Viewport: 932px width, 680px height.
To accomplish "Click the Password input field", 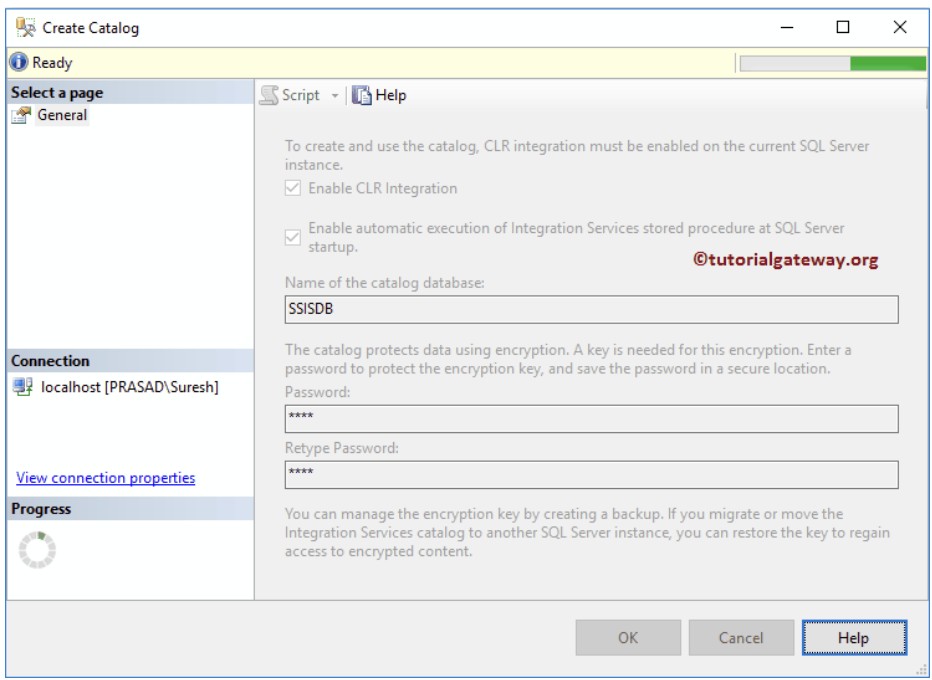I will [x=591, y=419].
